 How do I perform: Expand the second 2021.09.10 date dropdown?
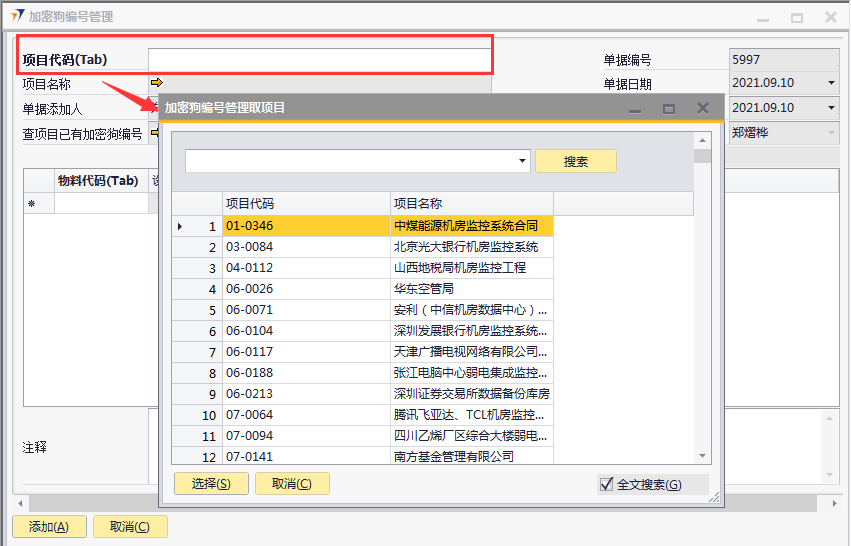tap(830, 107)
